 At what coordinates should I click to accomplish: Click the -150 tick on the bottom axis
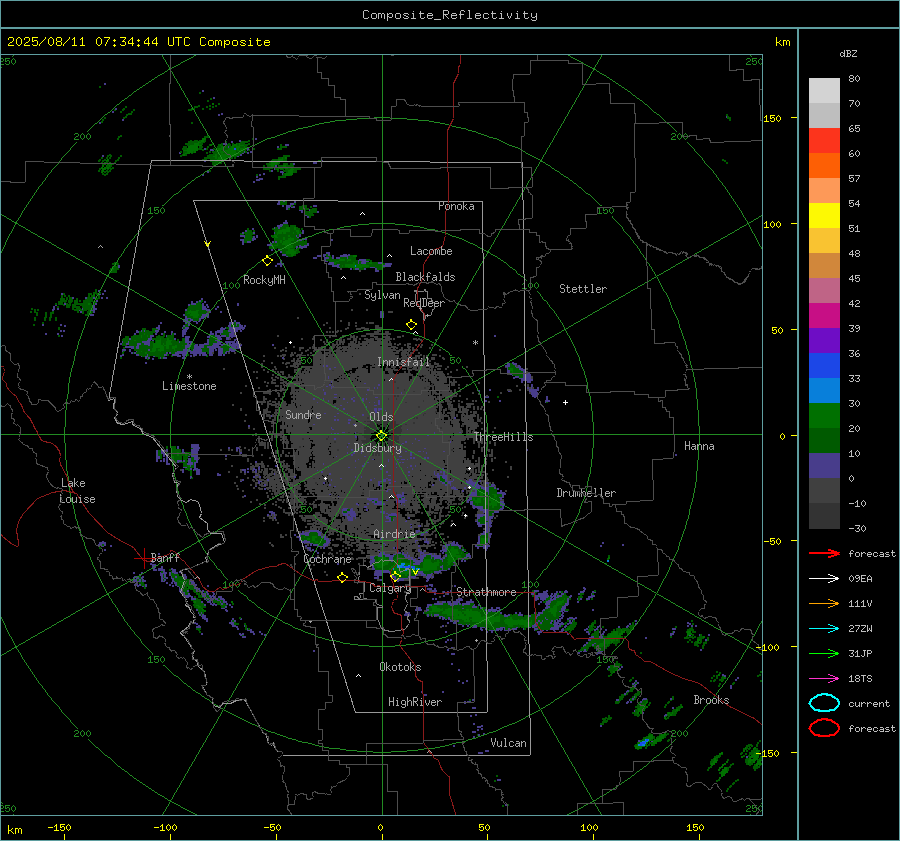click(x=59, y=828)
